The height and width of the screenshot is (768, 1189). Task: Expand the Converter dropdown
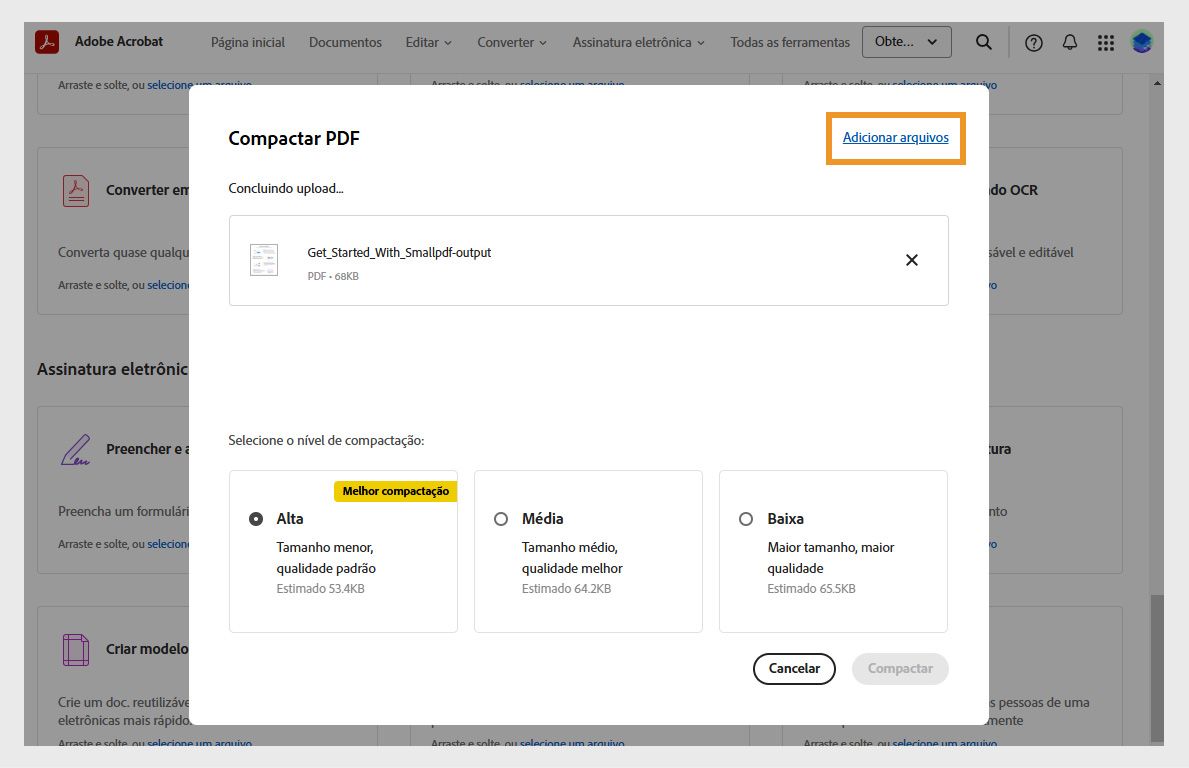pyautogui.click(x=511, y=42)
